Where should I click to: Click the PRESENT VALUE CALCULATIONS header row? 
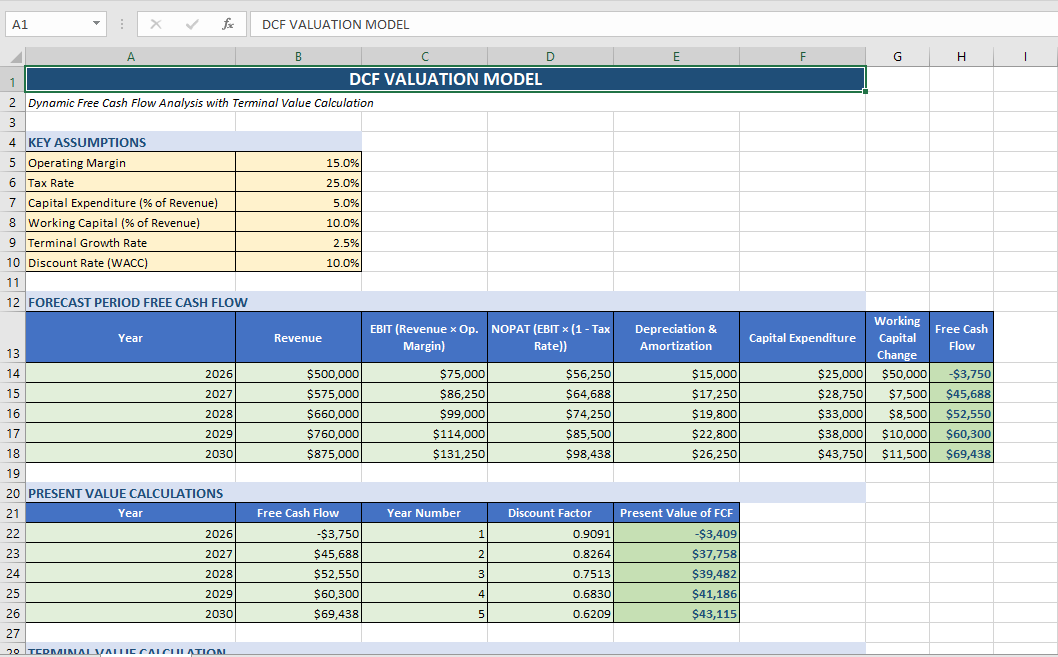(x=115, y=492)
